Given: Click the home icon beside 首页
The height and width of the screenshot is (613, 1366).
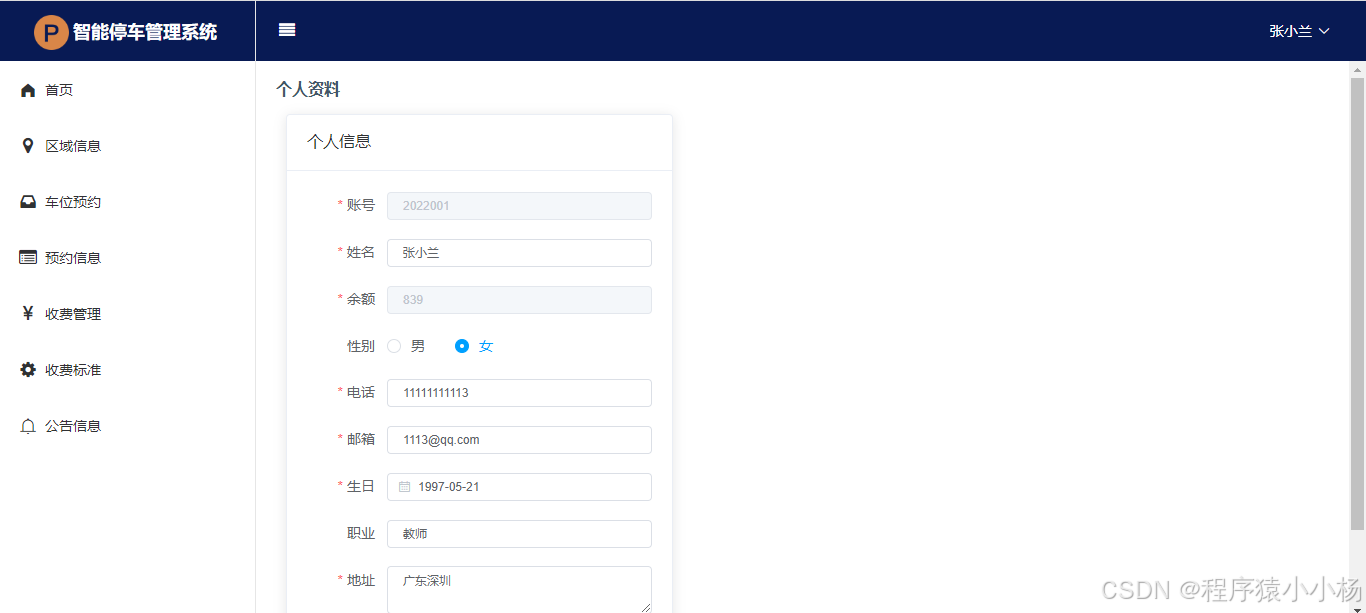Looking at the screenshot, I should click(28, 90).
